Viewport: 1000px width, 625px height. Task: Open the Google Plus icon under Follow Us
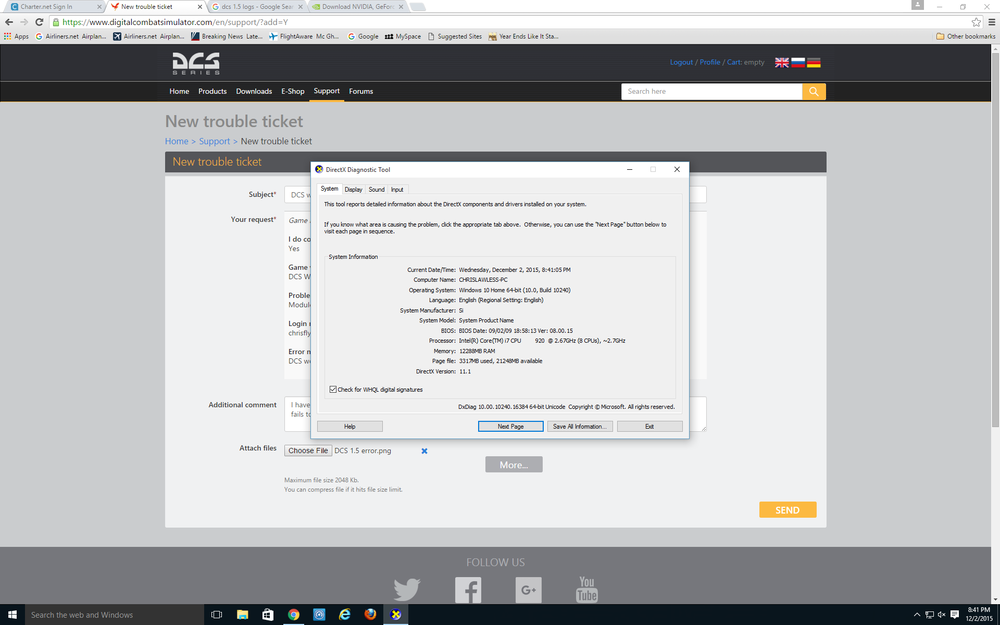[x=529, y=590]
